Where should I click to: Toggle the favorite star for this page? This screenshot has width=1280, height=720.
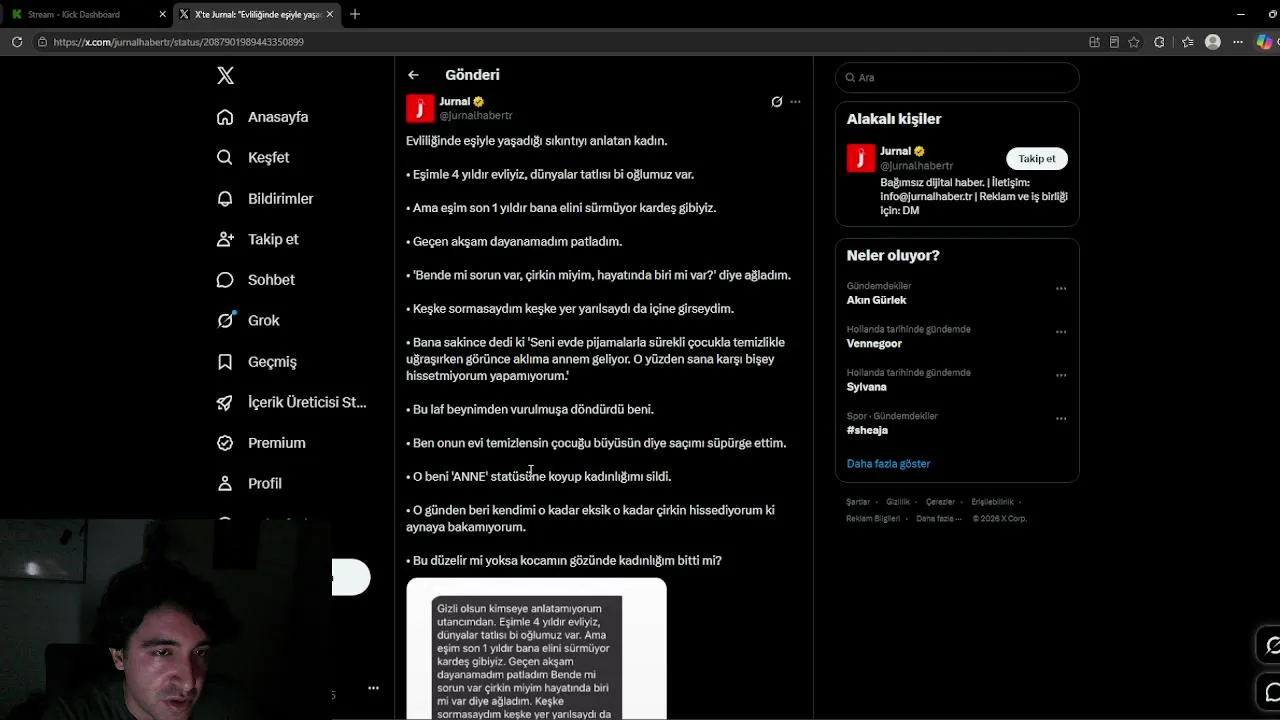[1134, 42]
